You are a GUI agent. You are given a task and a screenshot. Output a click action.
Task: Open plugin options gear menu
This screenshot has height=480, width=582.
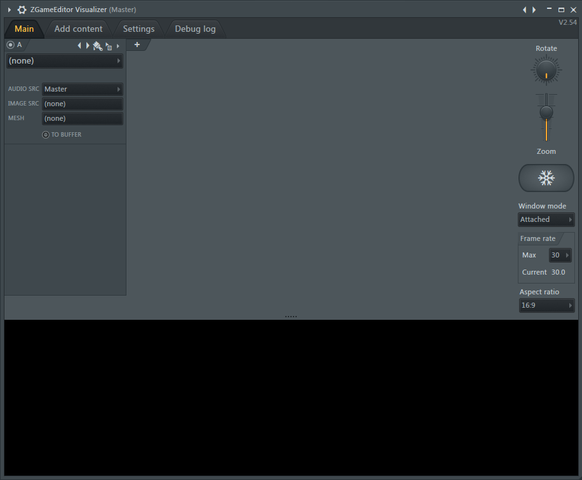pos(22,10)
